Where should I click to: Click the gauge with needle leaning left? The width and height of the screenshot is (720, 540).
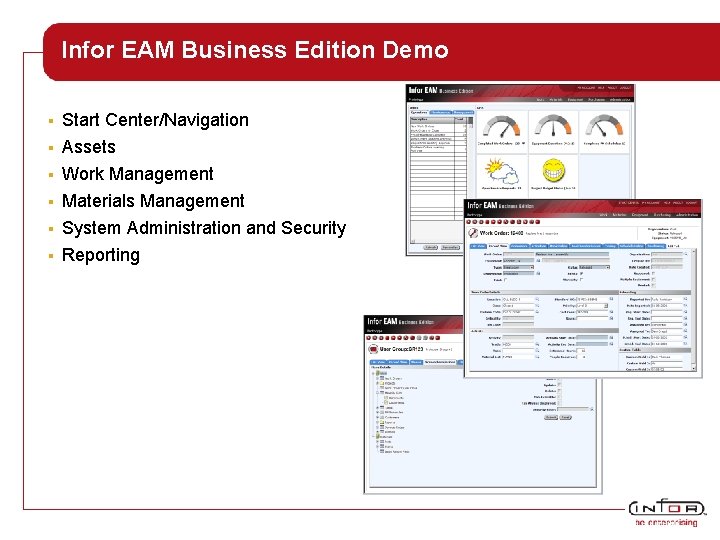(x=604, y=127)
